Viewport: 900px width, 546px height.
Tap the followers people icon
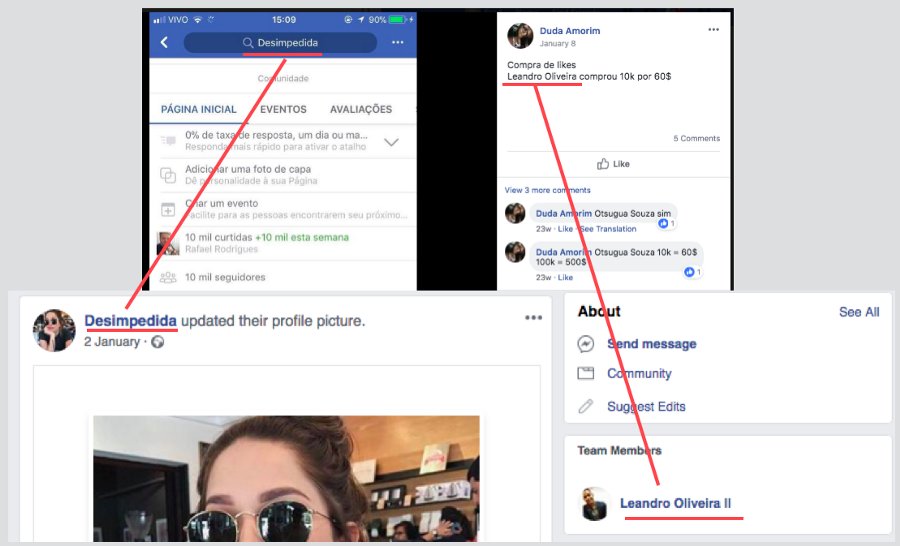168,277
